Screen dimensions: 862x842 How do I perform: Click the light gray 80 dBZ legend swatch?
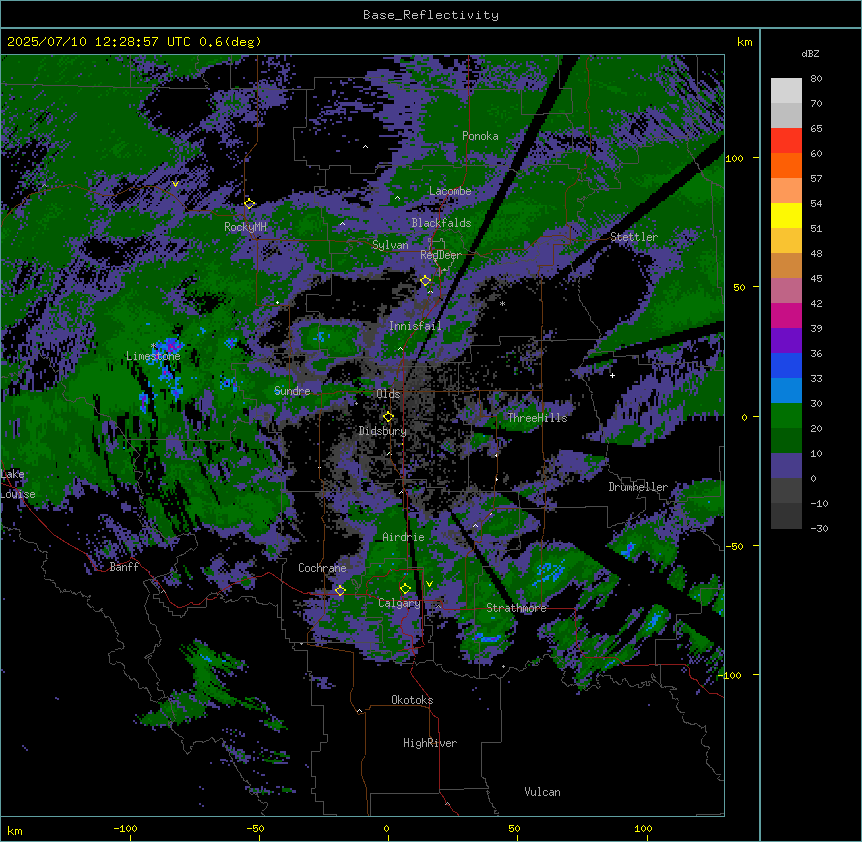pos(786,91)
